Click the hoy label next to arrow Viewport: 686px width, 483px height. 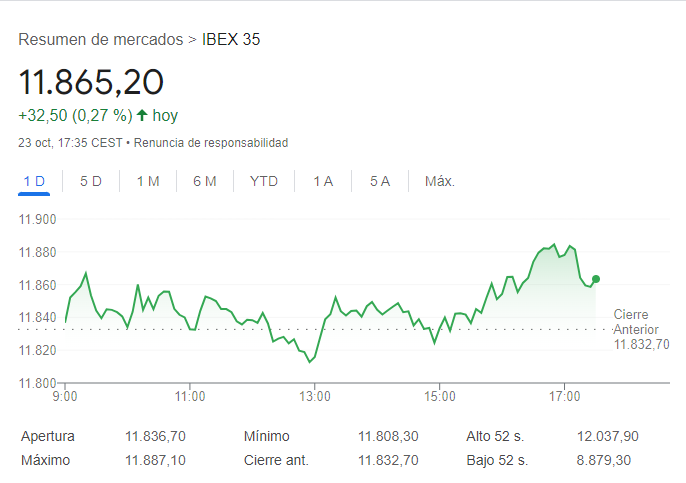tap(165, 116)
